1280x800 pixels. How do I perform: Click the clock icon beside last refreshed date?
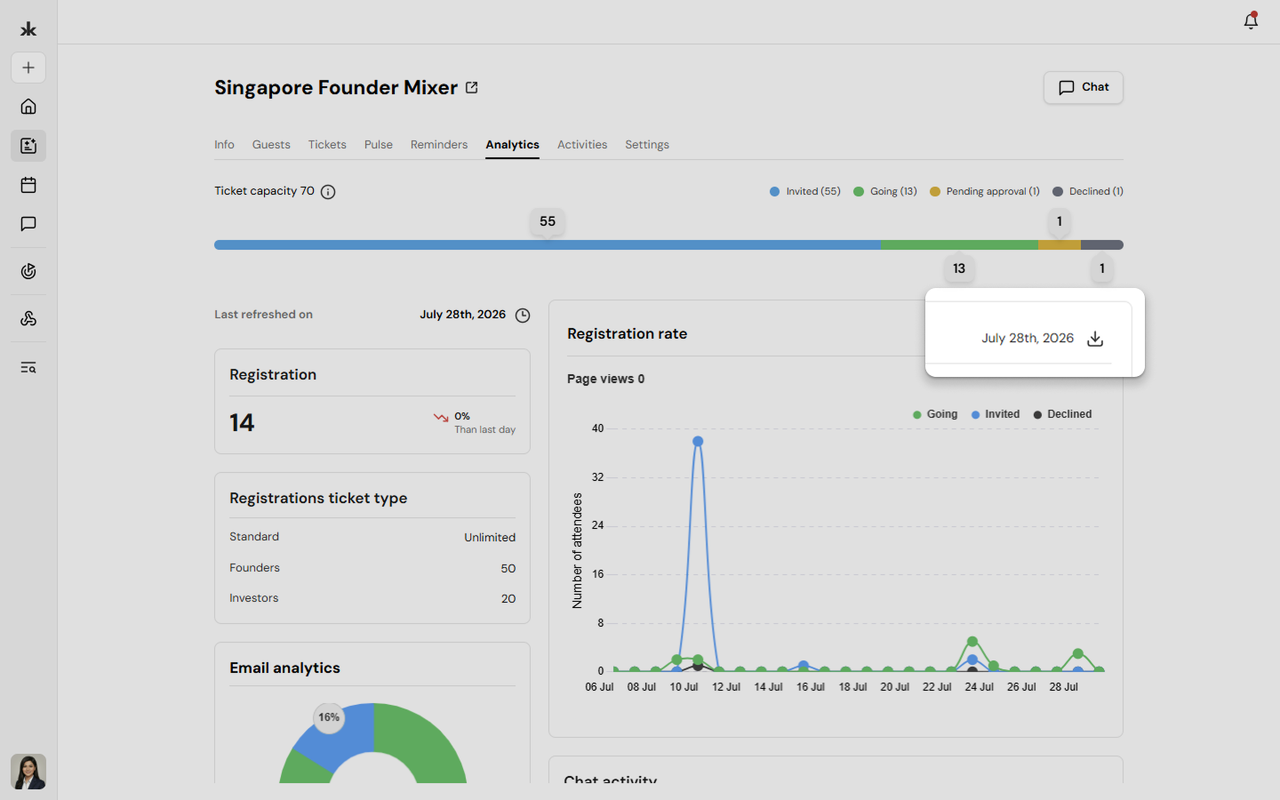(x=522, y=315)
